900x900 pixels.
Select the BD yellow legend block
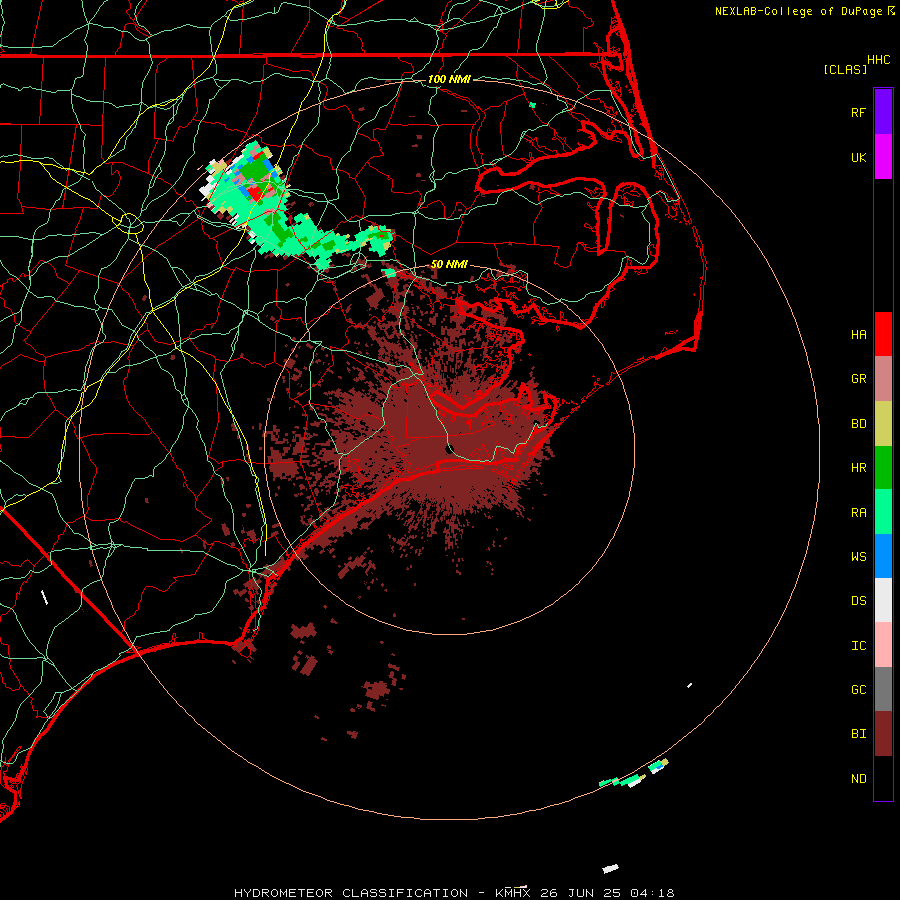pyautogui.click(x=883, y=424)
